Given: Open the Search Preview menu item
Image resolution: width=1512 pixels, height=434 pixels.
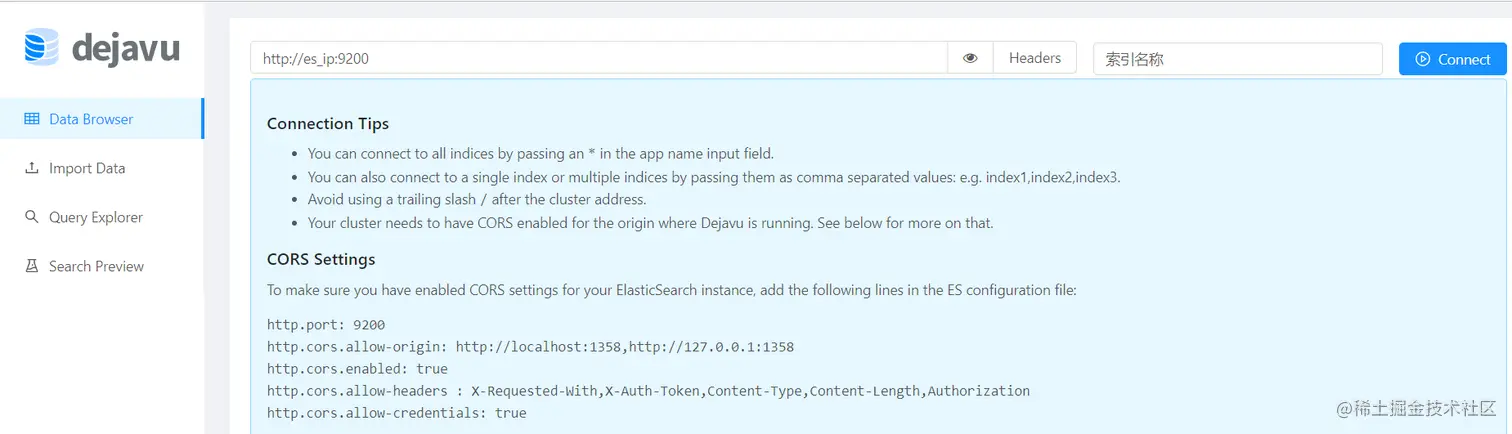Looking at the screenshot, I should pos(102,266).
